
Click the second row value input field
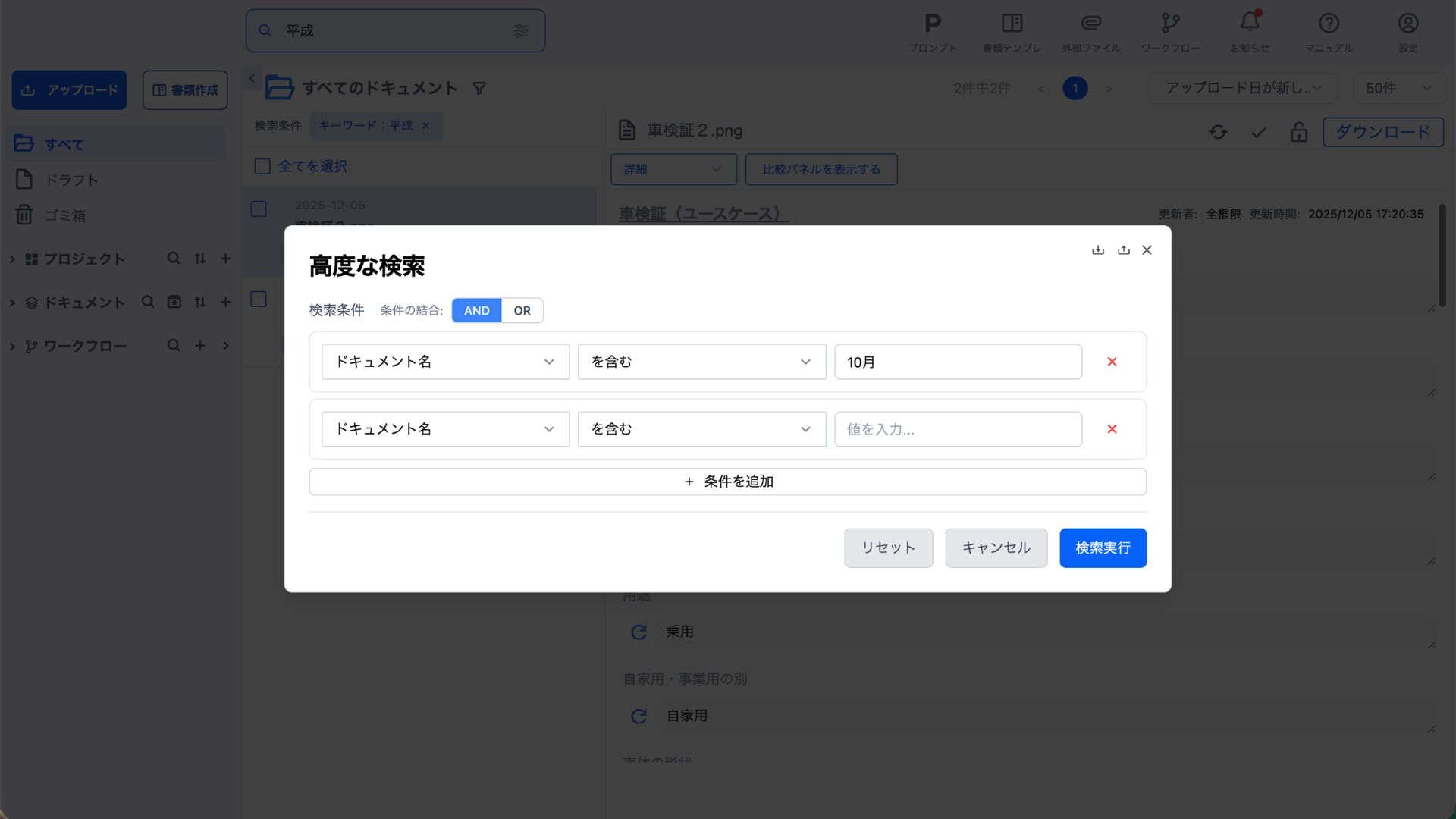coord(957,429)
